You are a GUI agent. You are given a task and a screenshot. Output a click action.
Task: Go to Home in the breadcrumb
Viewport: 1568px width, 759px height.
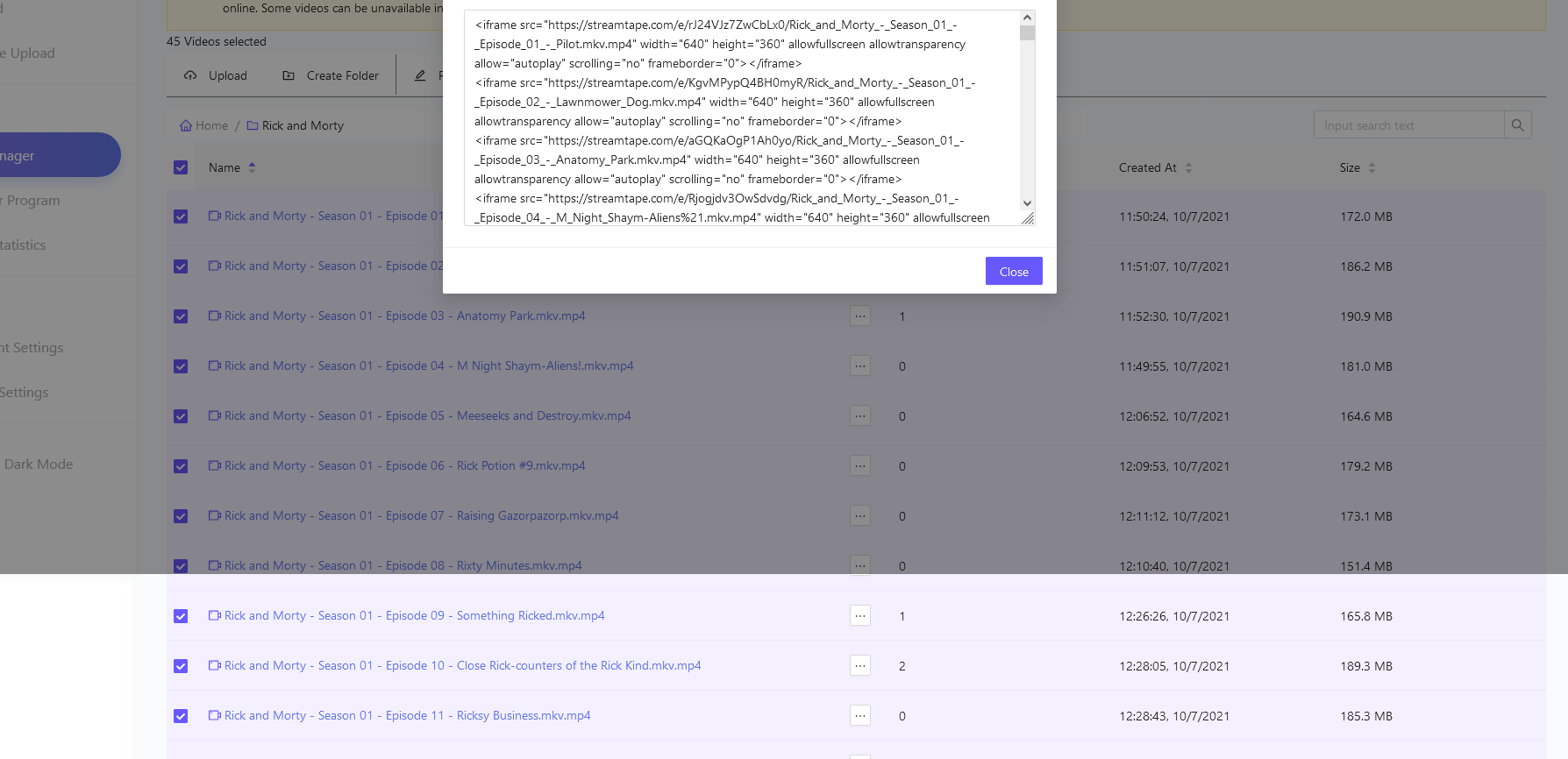[203, 125]
